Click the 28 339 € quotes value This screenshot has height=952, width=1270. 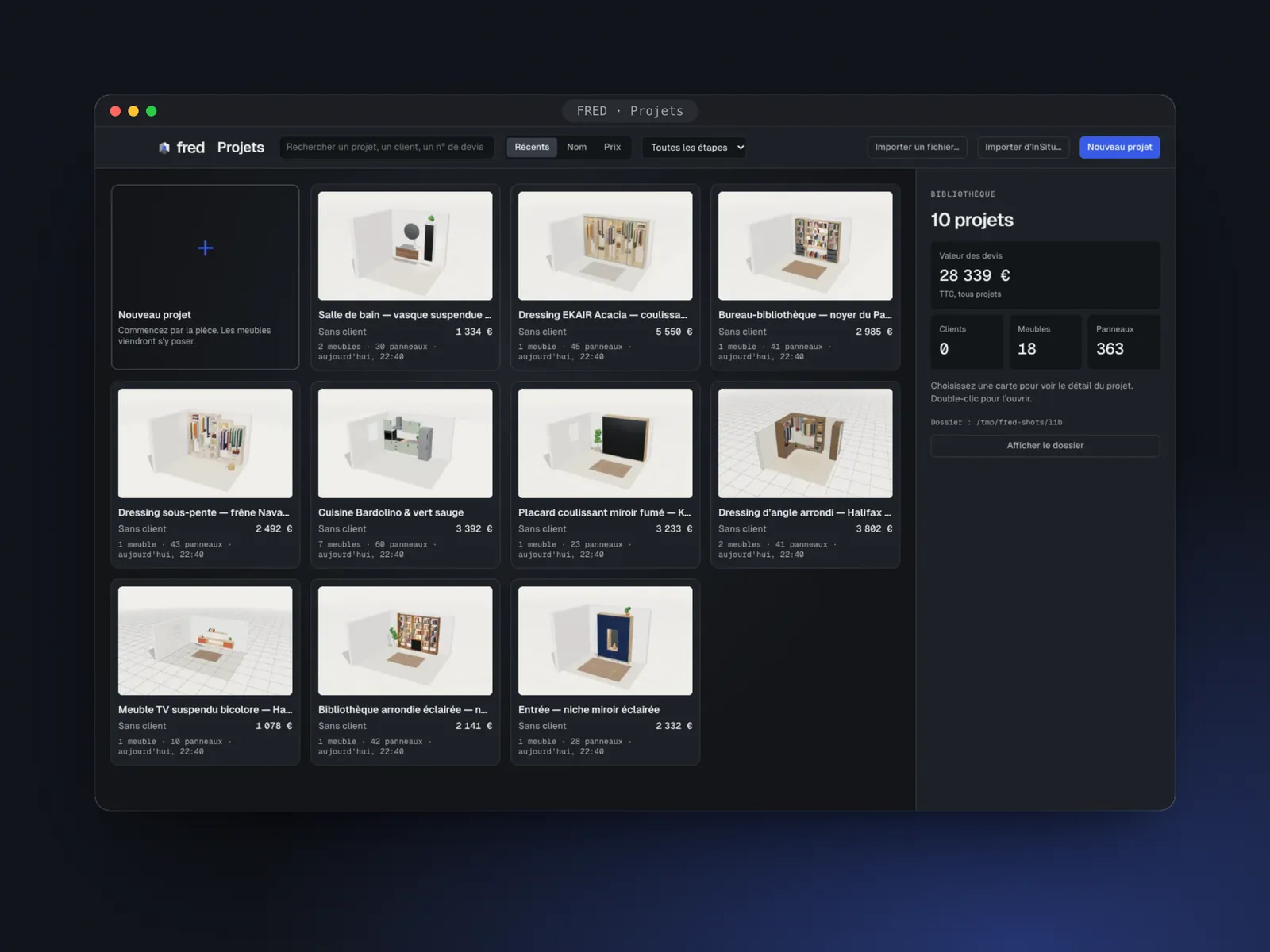[x=975, y=275]
